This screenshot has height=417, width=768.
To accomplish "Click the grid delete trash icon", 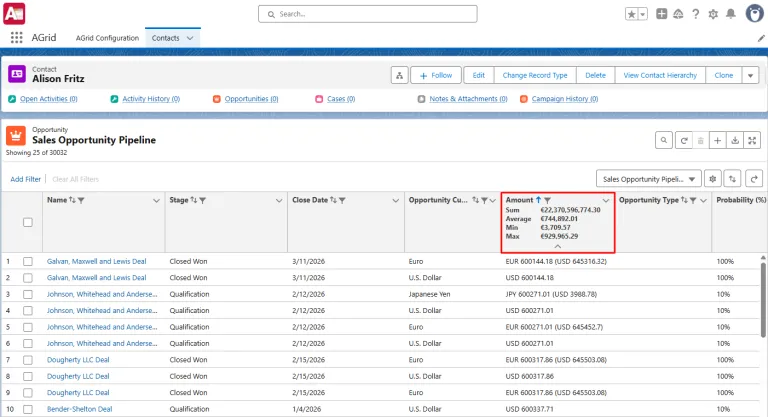I will tap(700, 141).
